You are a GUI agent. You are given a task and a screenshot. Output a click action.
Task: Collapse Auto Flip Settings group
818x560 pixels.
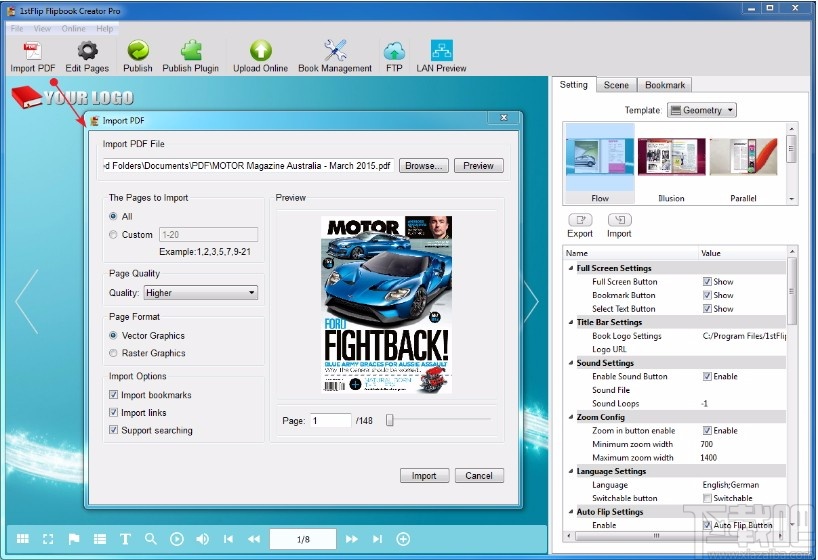point(571,511)
